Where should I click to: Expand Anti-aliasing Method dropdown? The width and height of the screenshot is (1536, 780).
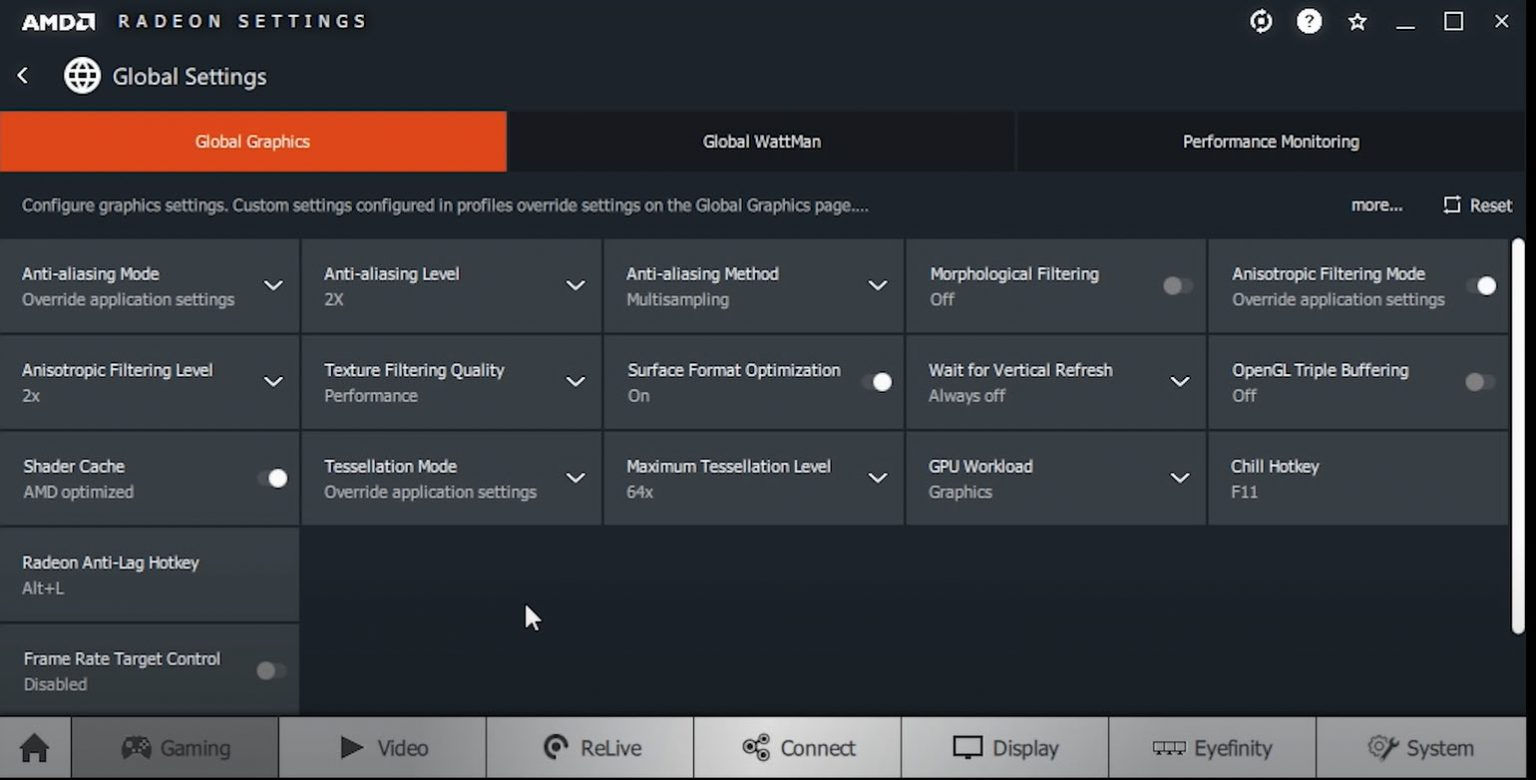coord(878,286)
